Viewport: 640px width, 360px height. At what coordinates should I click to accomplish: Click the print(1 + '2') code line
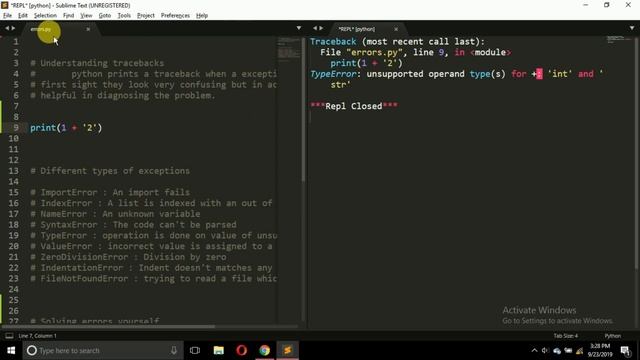(66, 128)
